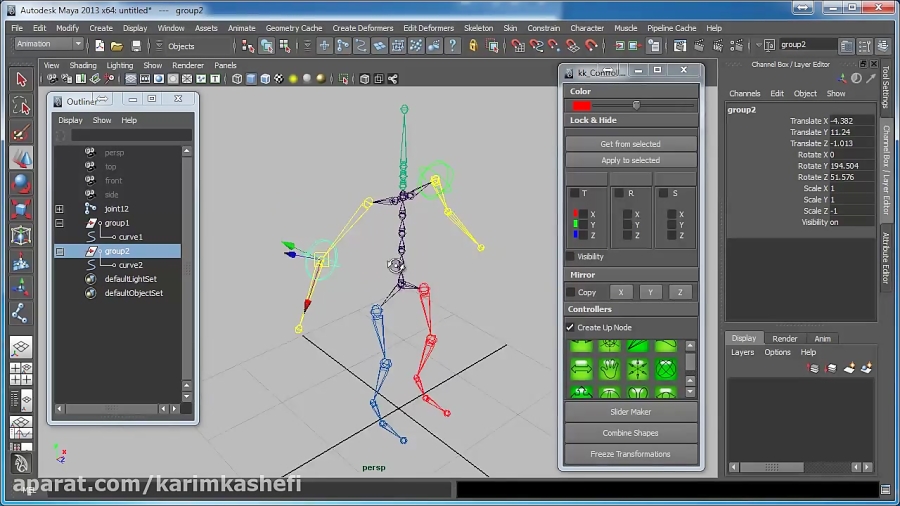Open scene with the folder icon
The image size is (900, 506).
click(x=117, y=46)
